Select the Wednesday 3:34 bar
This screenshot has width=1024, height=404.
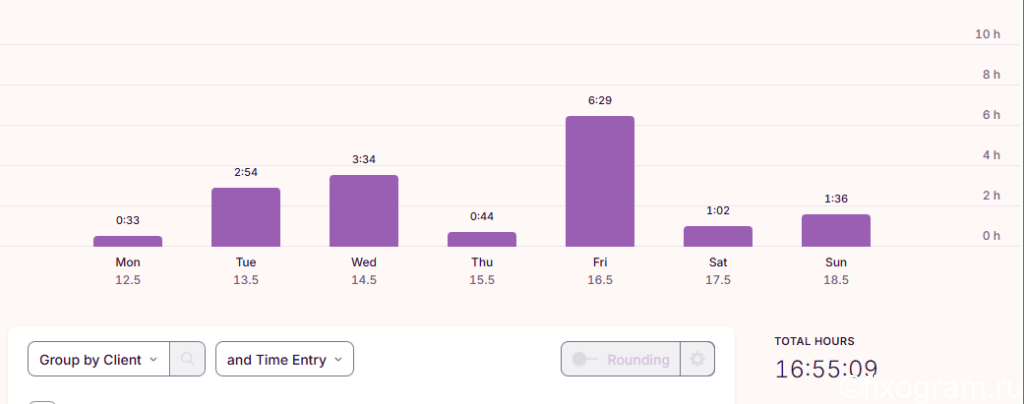click(x=364, y=211)
